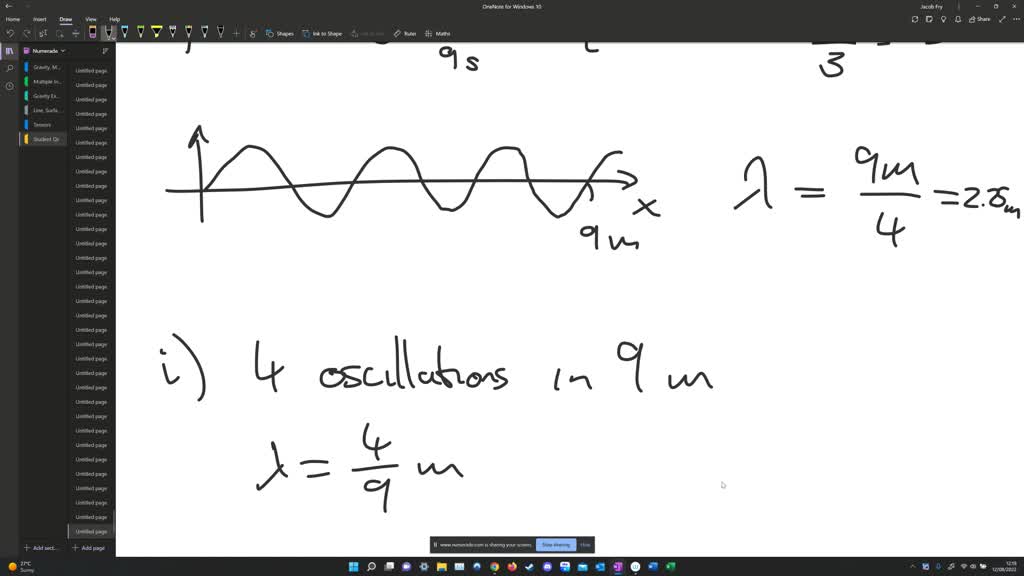Choose the green pen tool
This screenshot has height=576, width=1024.
tap(140, 32)
